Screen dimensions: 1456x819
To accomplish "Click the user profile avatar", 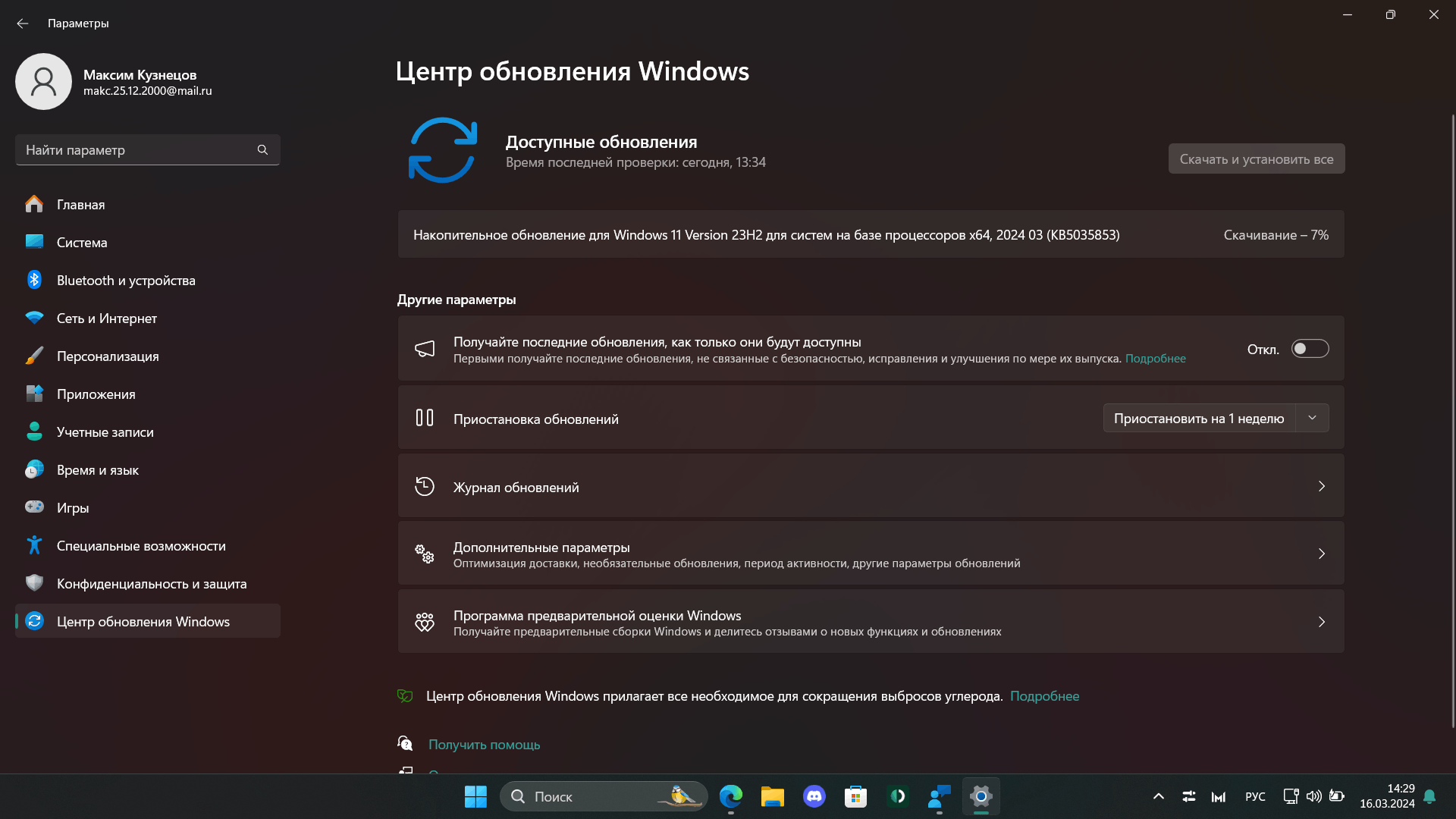I will click(x=43, y=82).
